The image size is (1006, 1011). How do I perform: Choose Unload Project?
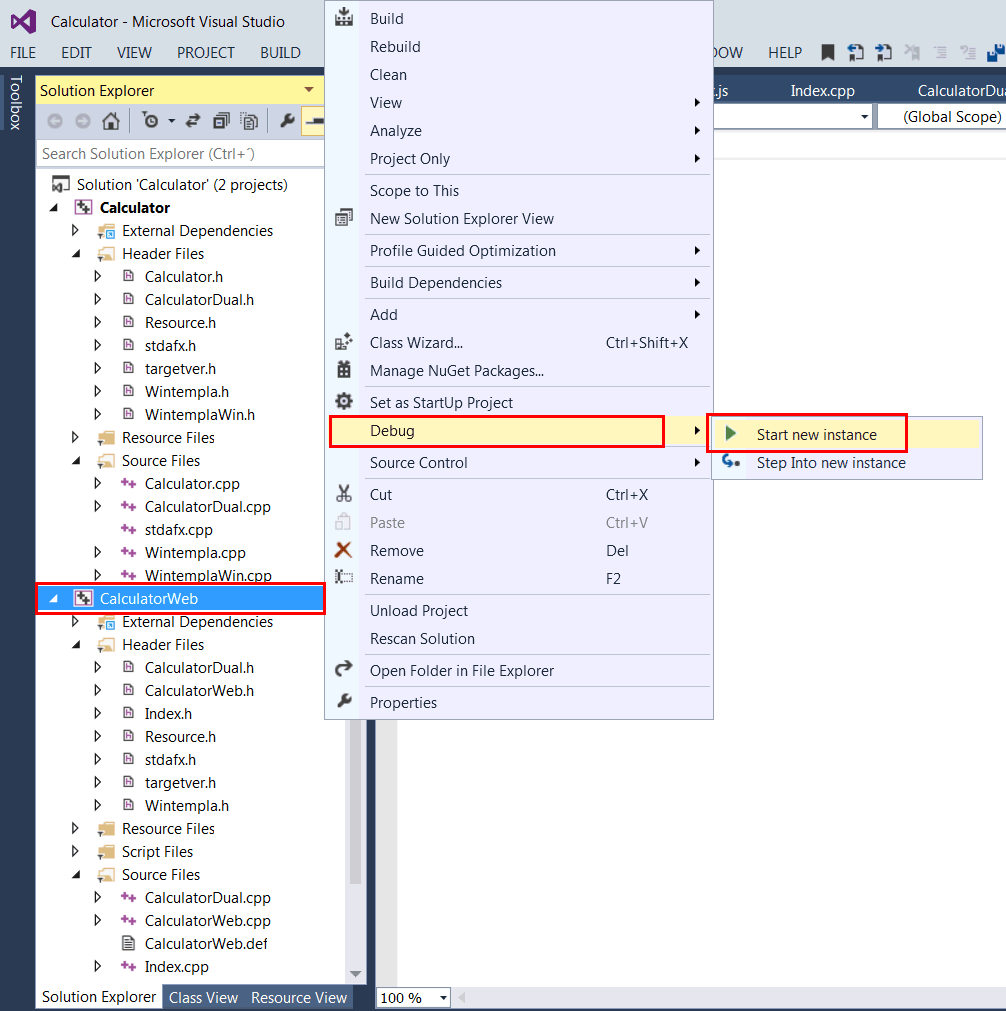(x=519, y=610)
